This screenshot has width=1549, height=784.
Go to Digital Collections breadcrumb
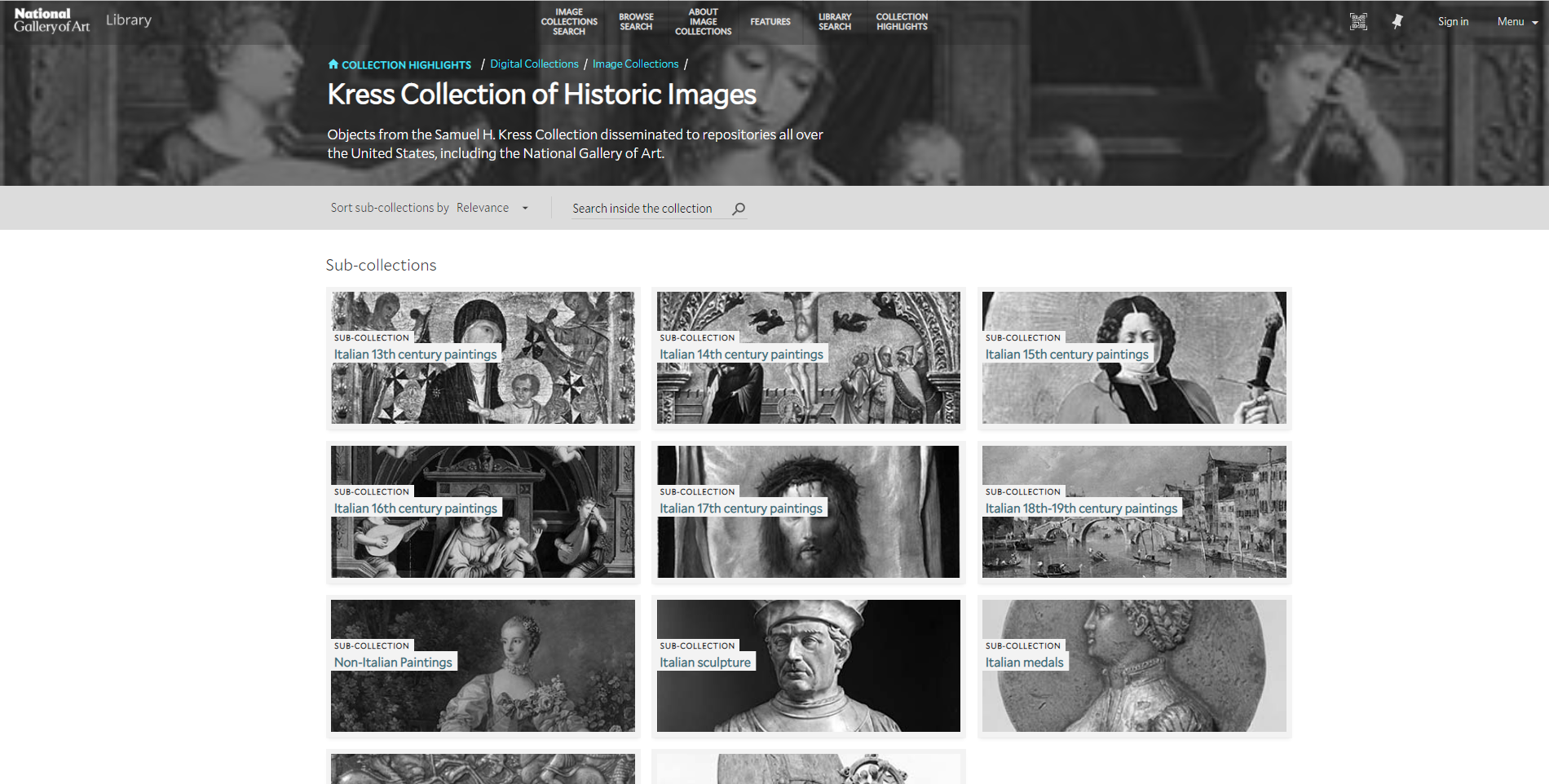[x=534, y=64]
